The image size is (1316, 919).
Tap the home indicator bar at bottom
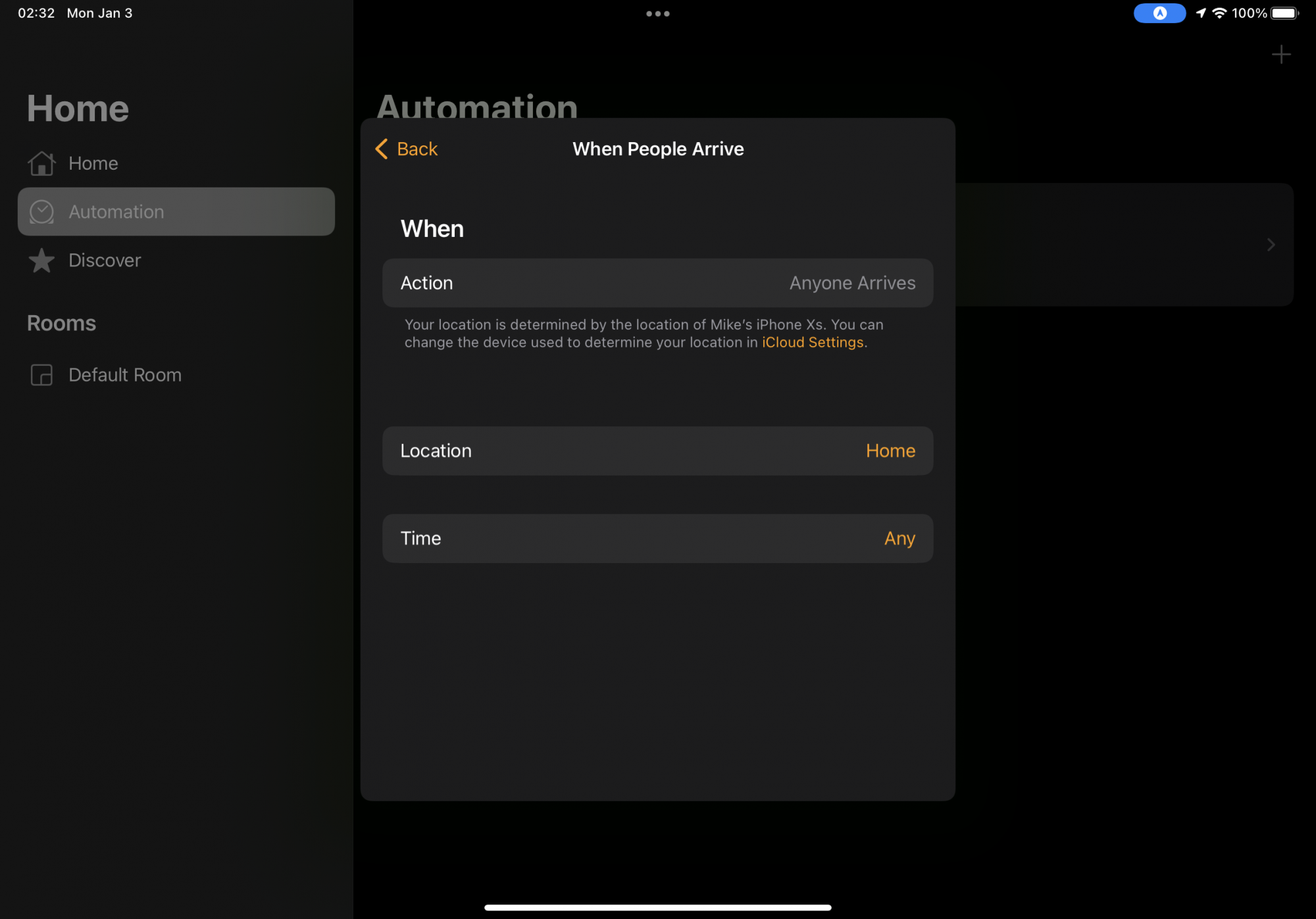pos(657,907)
